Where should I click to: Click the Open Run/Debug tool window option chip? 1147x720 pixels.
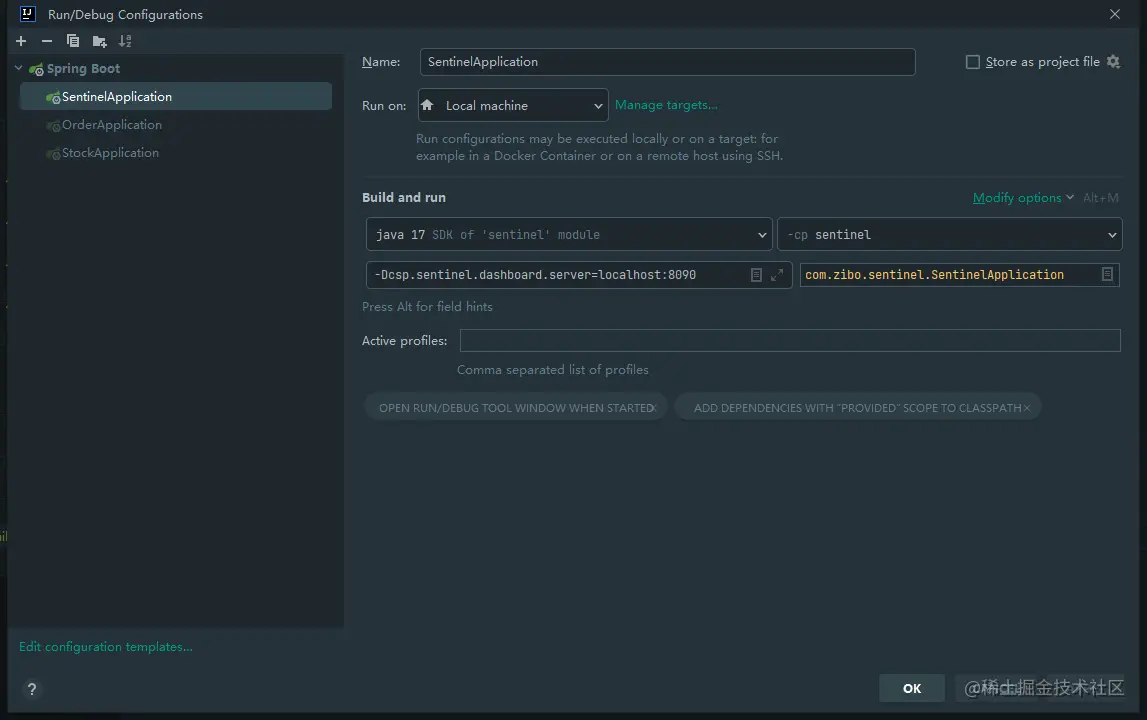point(516,408)
